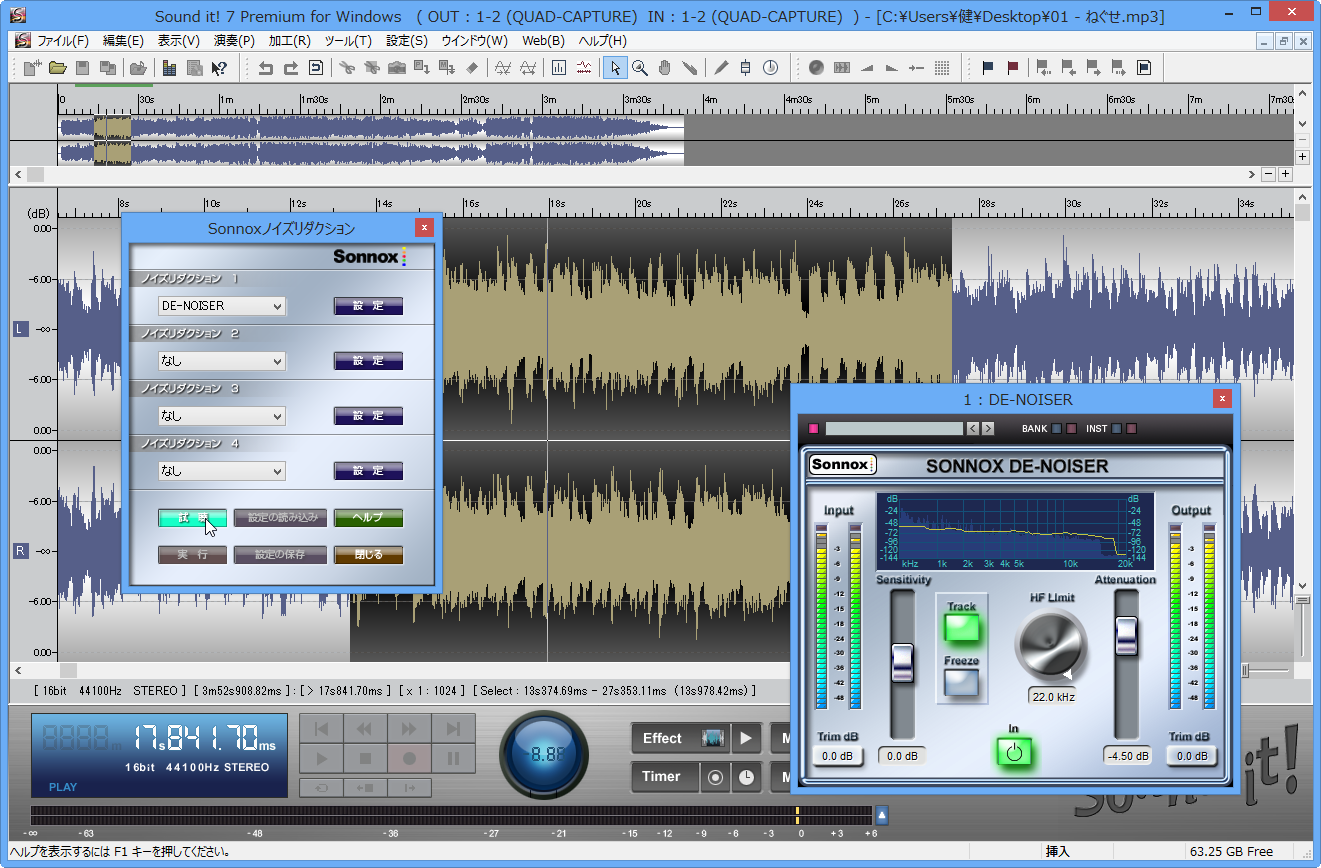This screenshot has width=1321, height=868.
Task: Click the scissors cut icon in toolbar
Action: pyautogui.click(x=347, y=68)
